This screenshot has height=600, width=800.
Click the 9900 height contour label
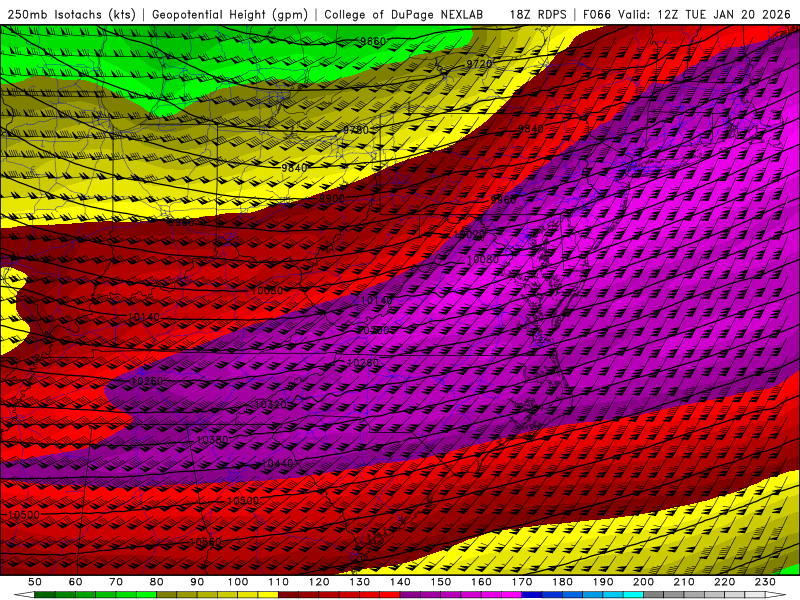click(332, 198)
